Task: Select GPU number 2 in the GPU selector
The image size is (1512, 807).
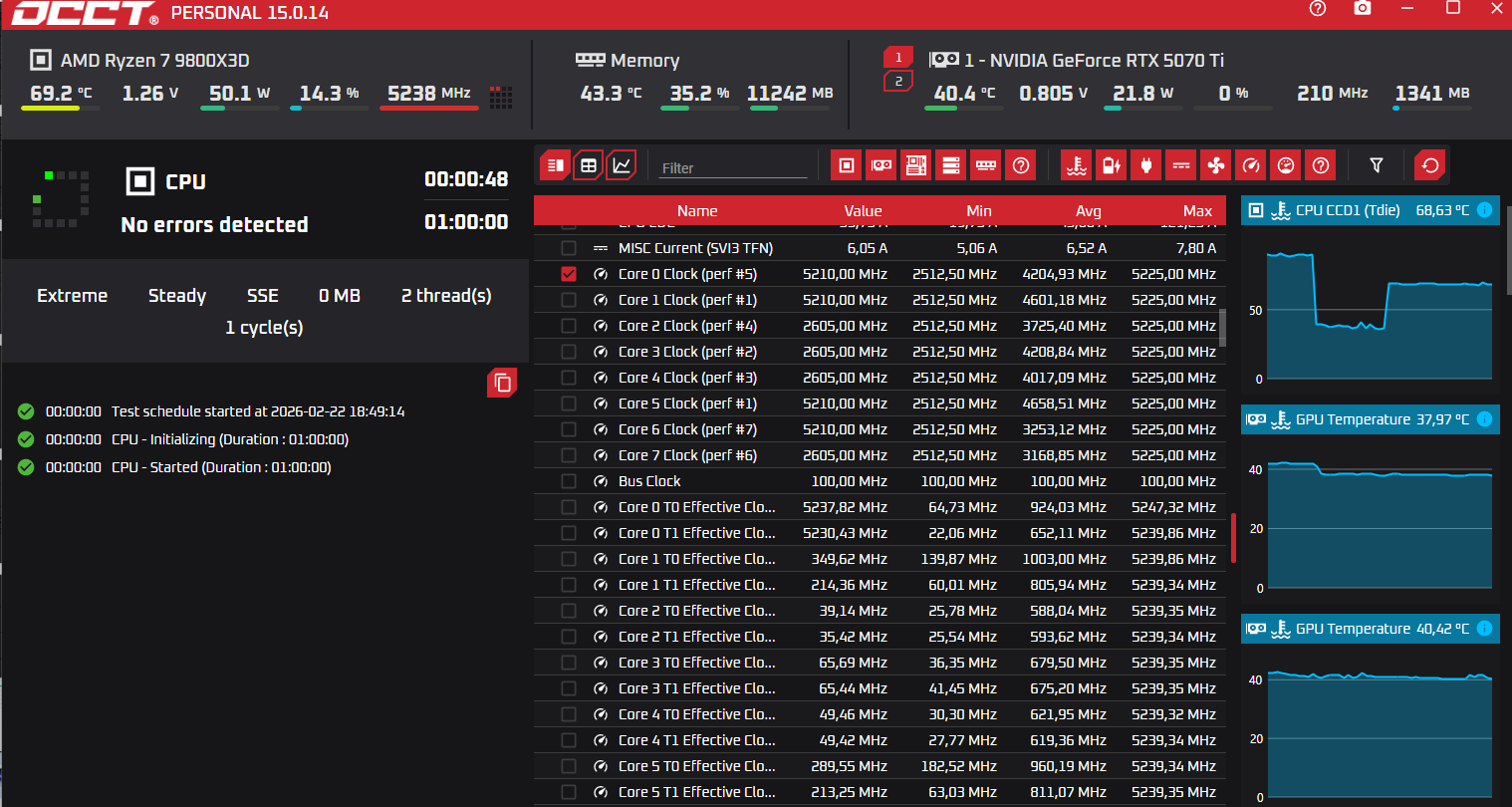Action: [898, 81]
